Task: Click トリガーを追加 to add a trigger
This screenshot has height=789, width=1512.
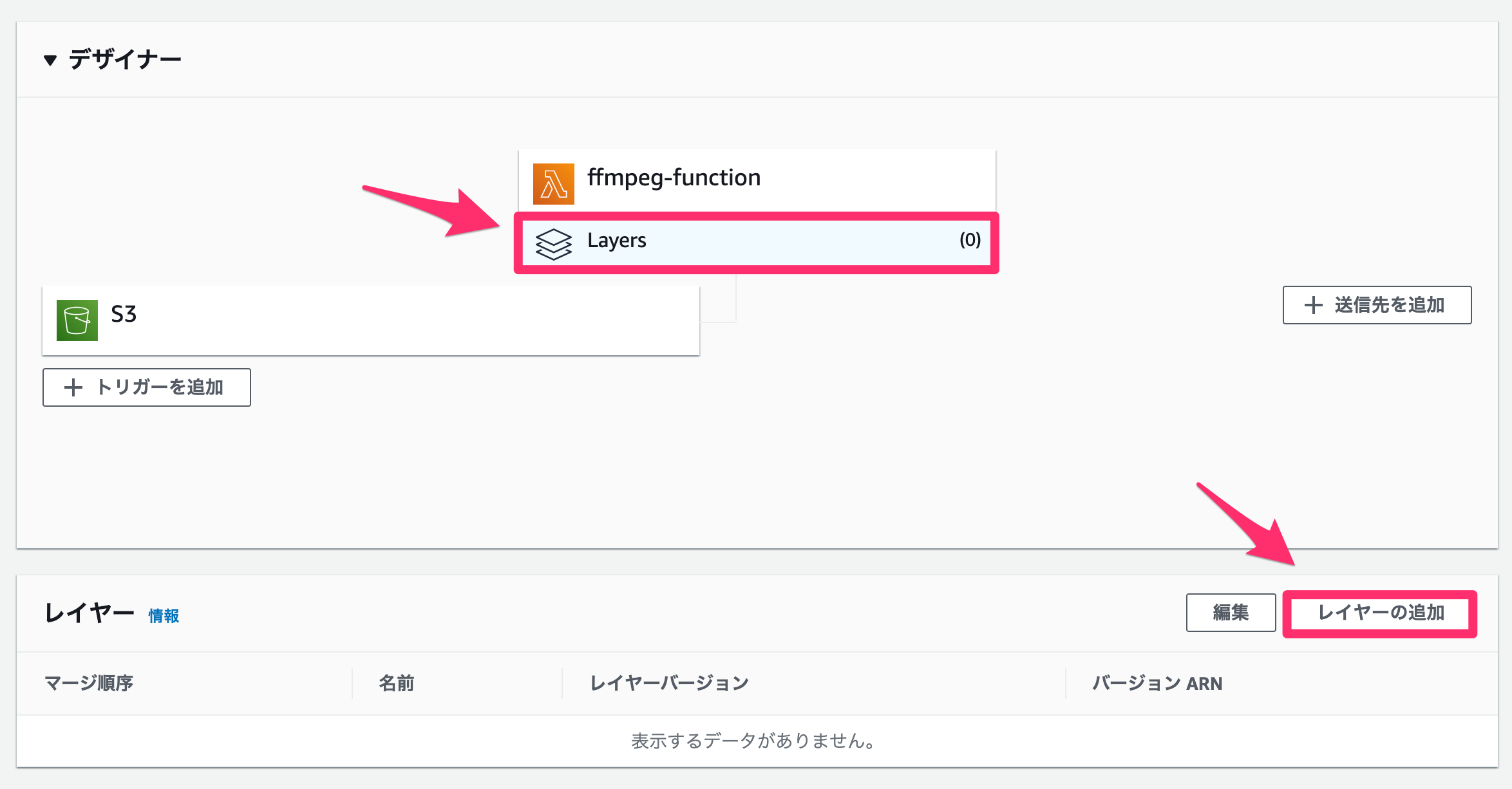Action: coord(146,387)
